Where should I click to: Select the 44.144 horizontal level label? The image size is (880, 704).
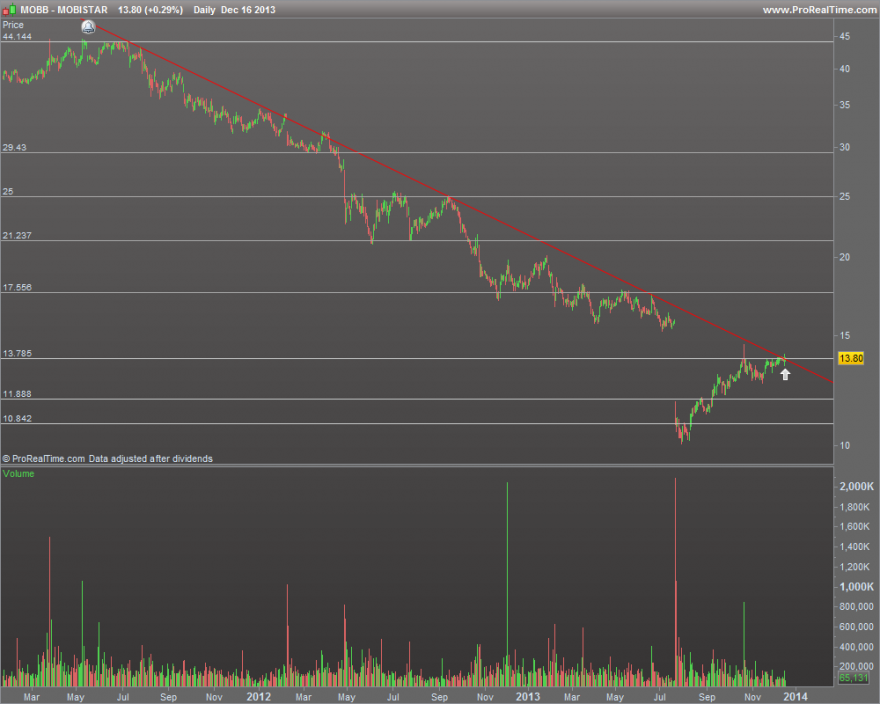click(x=17, y=36)
